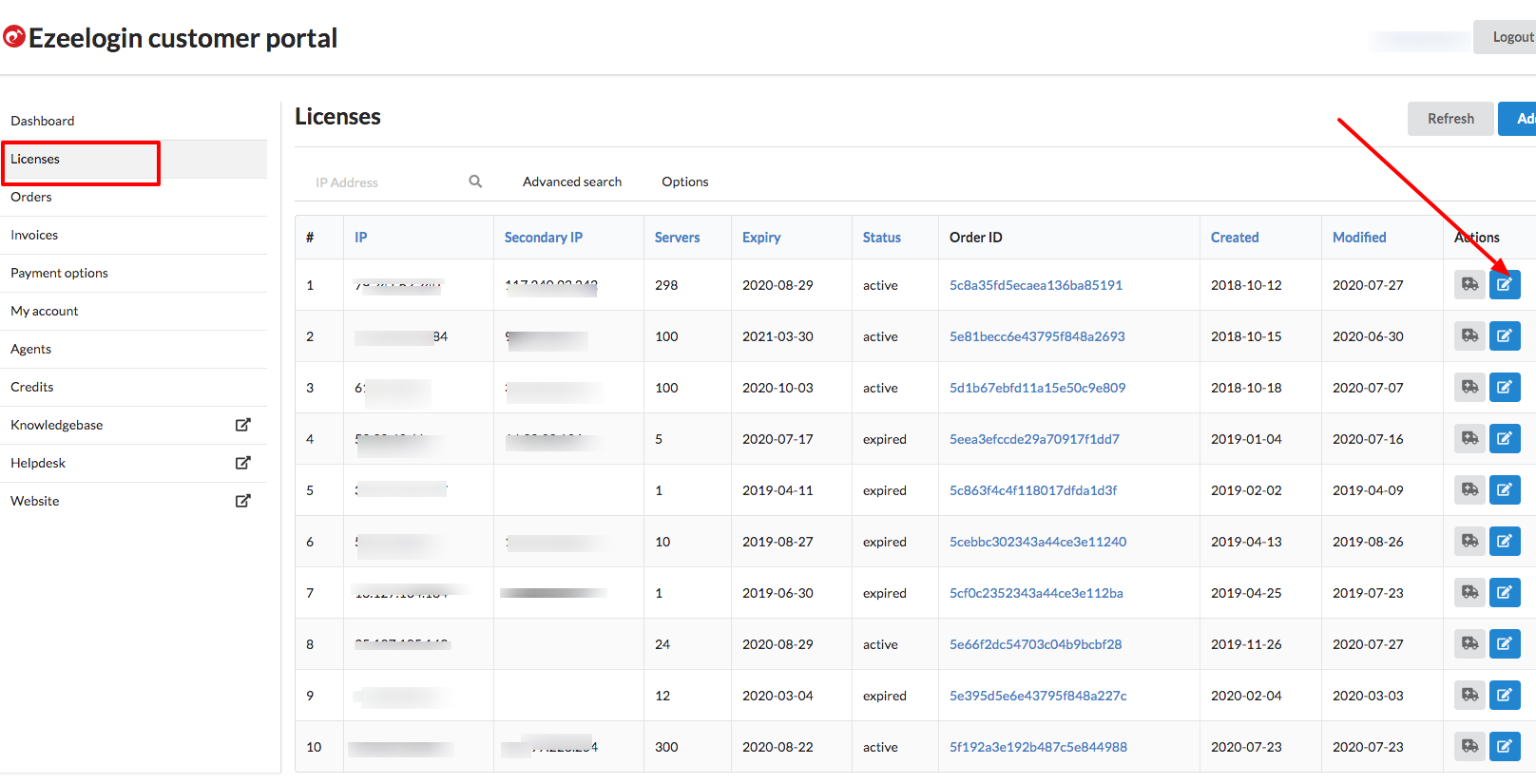Viewport: 1536px width, 784px height.
Task: Open order 5cebbc302343a44ce3e11240
Action: [x=1038, y=542]
